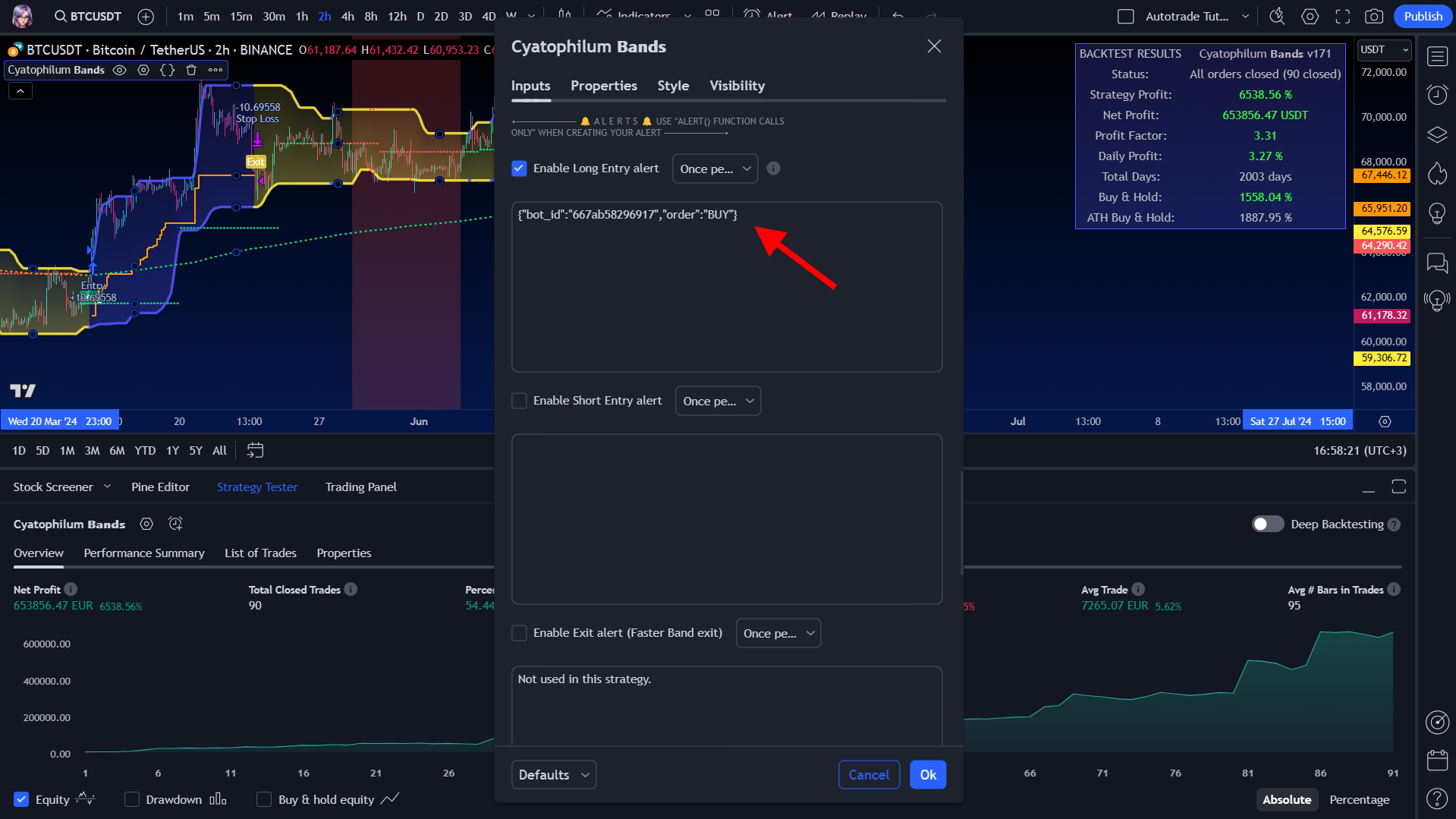Enter fullscreen mode icon
The image size is (1456, 819).
(1342, 16)
